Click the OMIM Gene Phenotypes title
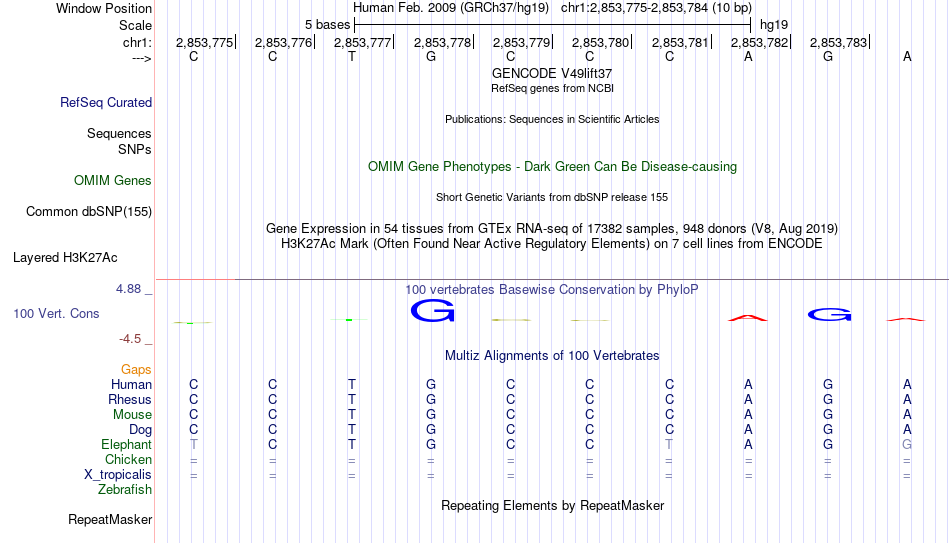Viewport: 950px width, 543px height. pos(552,167)
